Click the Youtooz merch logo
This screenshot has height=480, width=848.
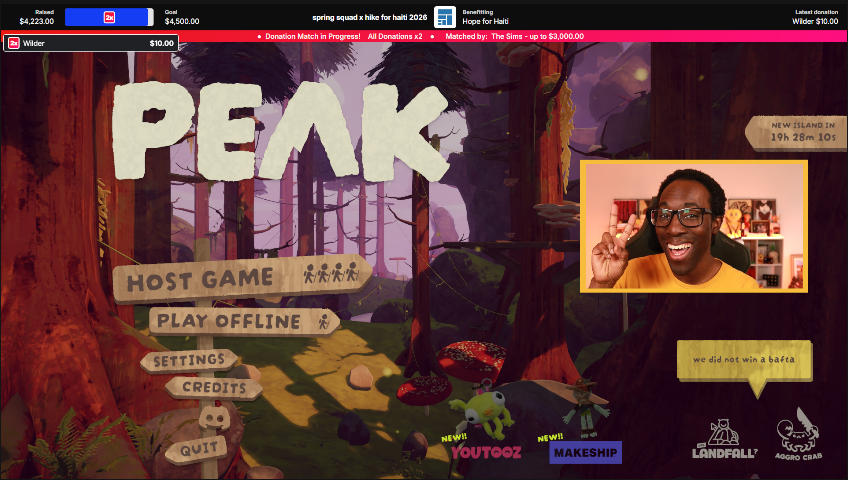(x=486, y=452)
